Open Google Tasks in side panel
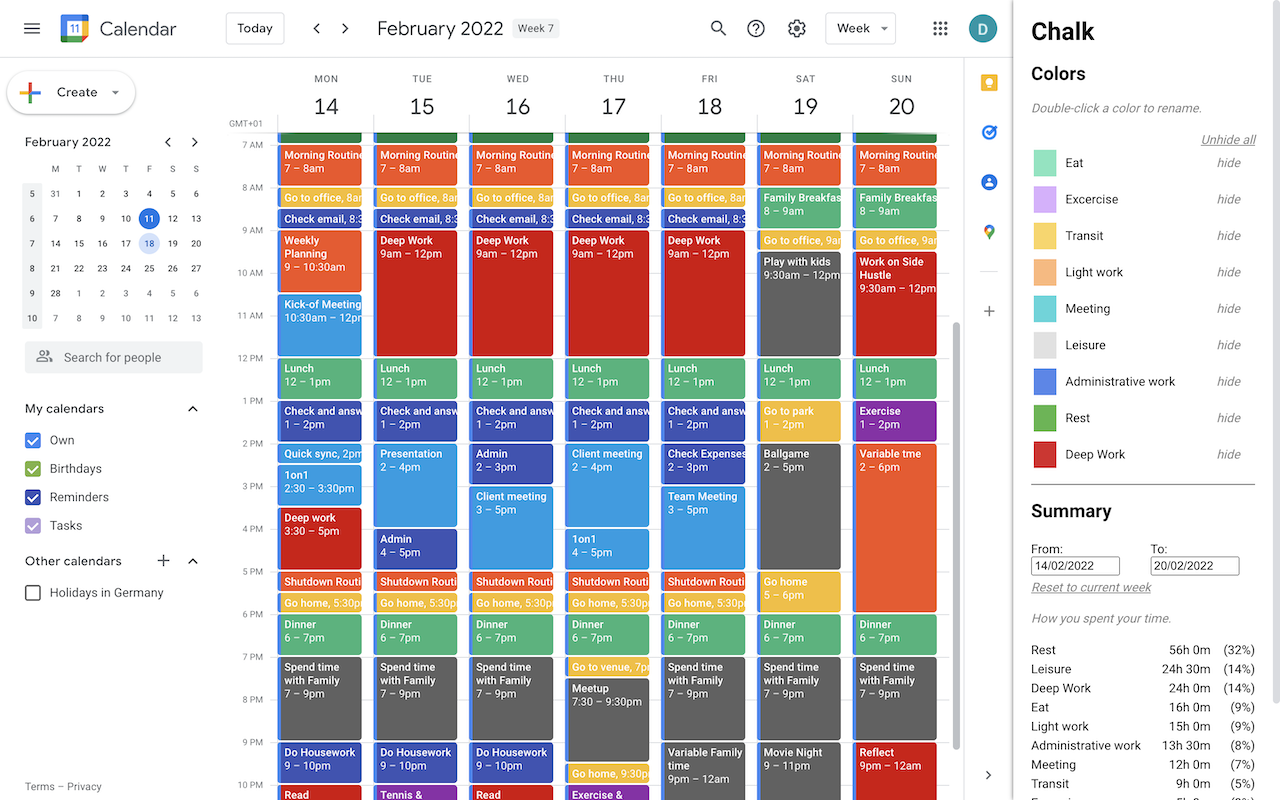The height and width of the screenshot is (800, 1280). coord(989,132)
